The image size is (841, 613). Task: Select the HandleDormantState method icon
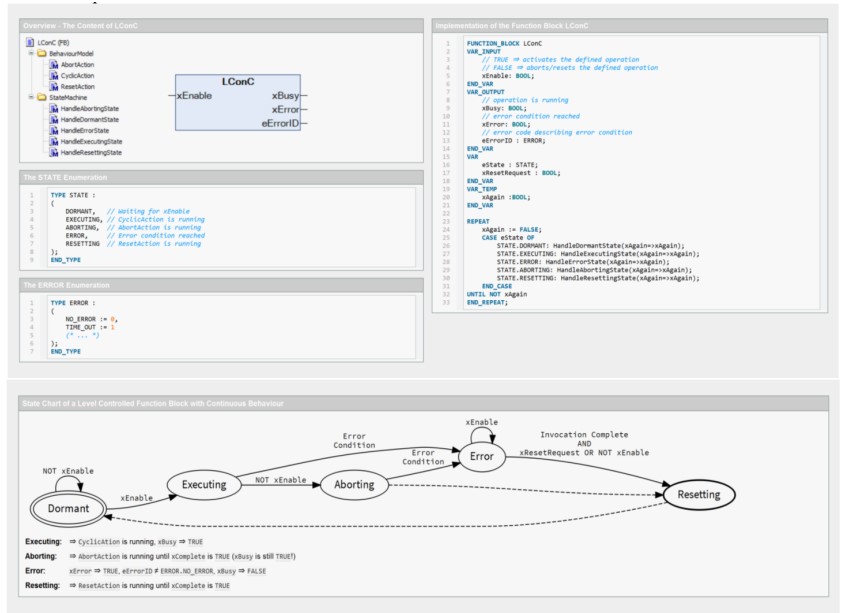click(x=53, y=119)
